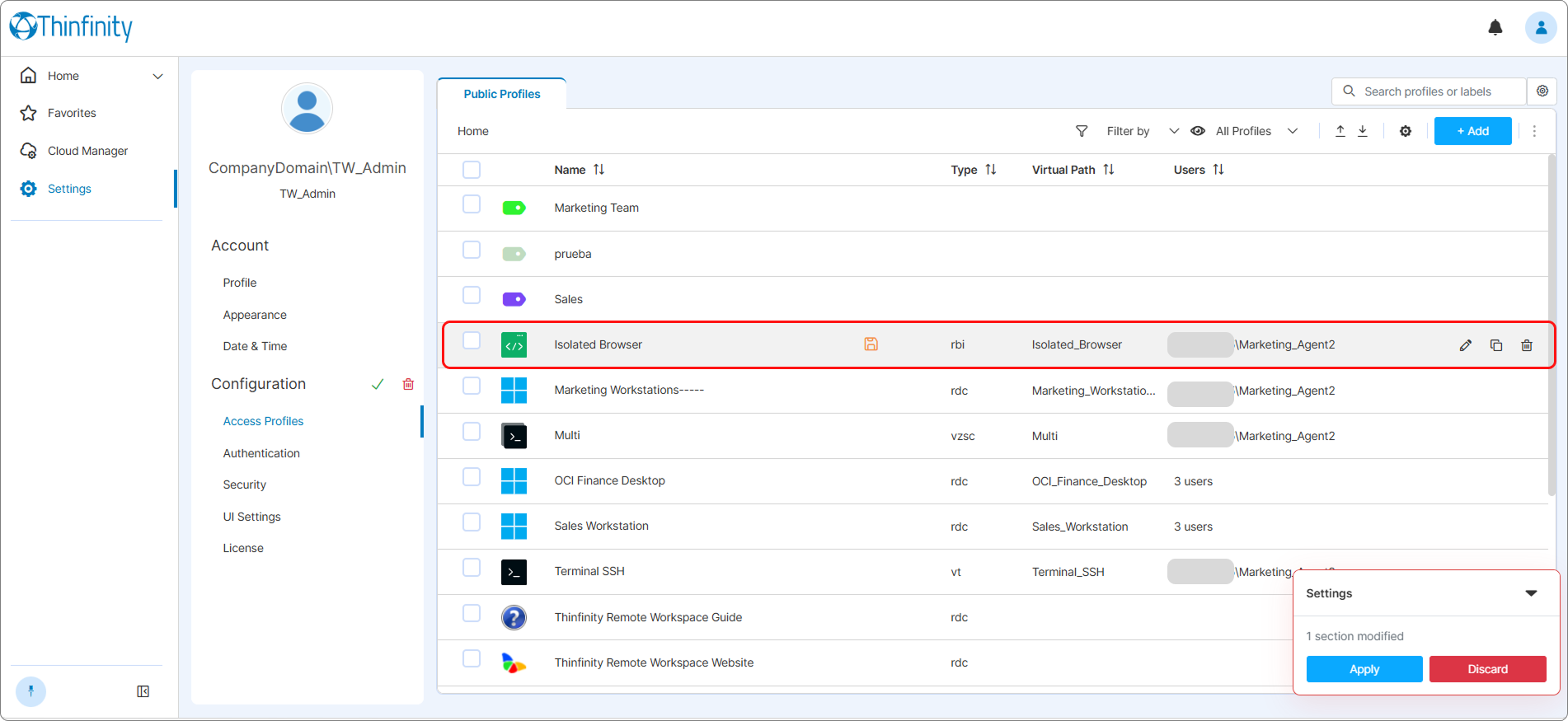Image resolution: width=1568 pixels, height=721 pixels.
Task: Click the green Marketing Team label tag
Action: [514, 208]
